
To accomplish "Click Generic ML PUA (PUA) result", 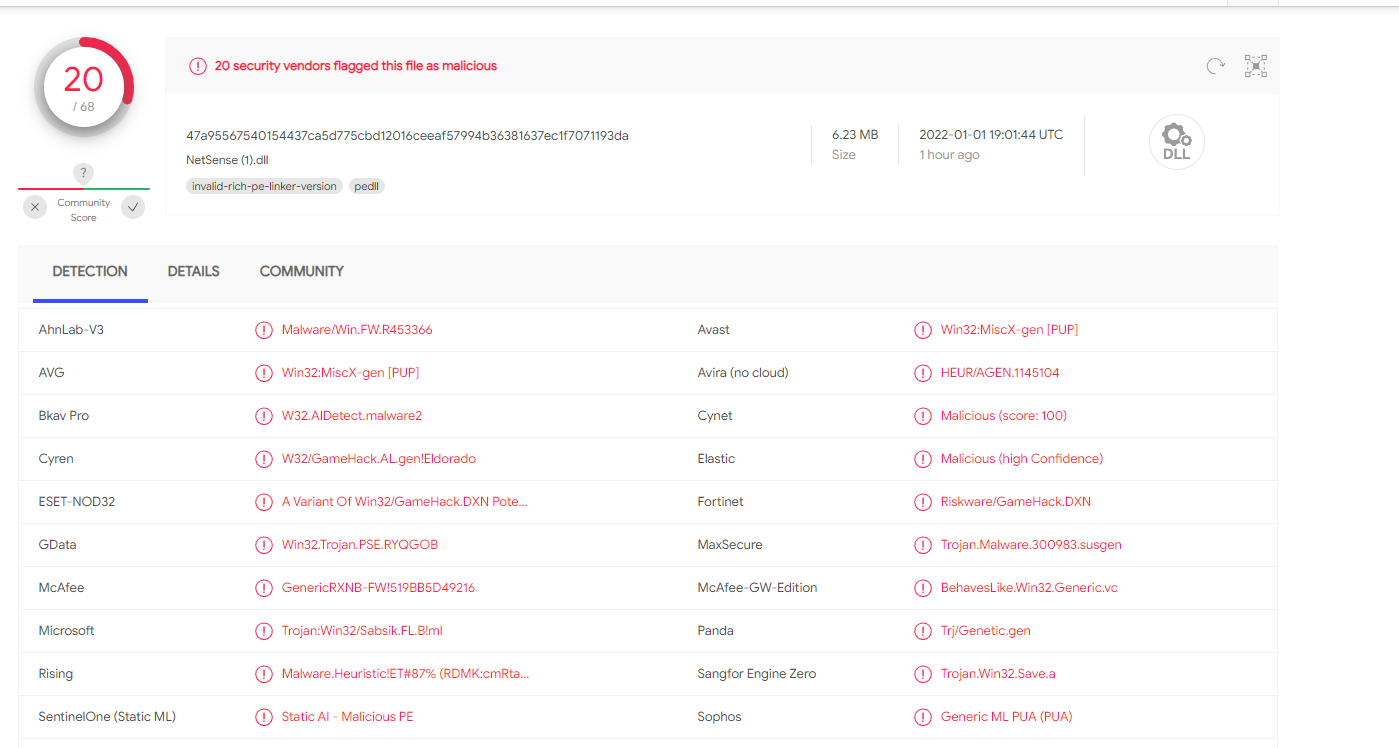I will 1007,717.
